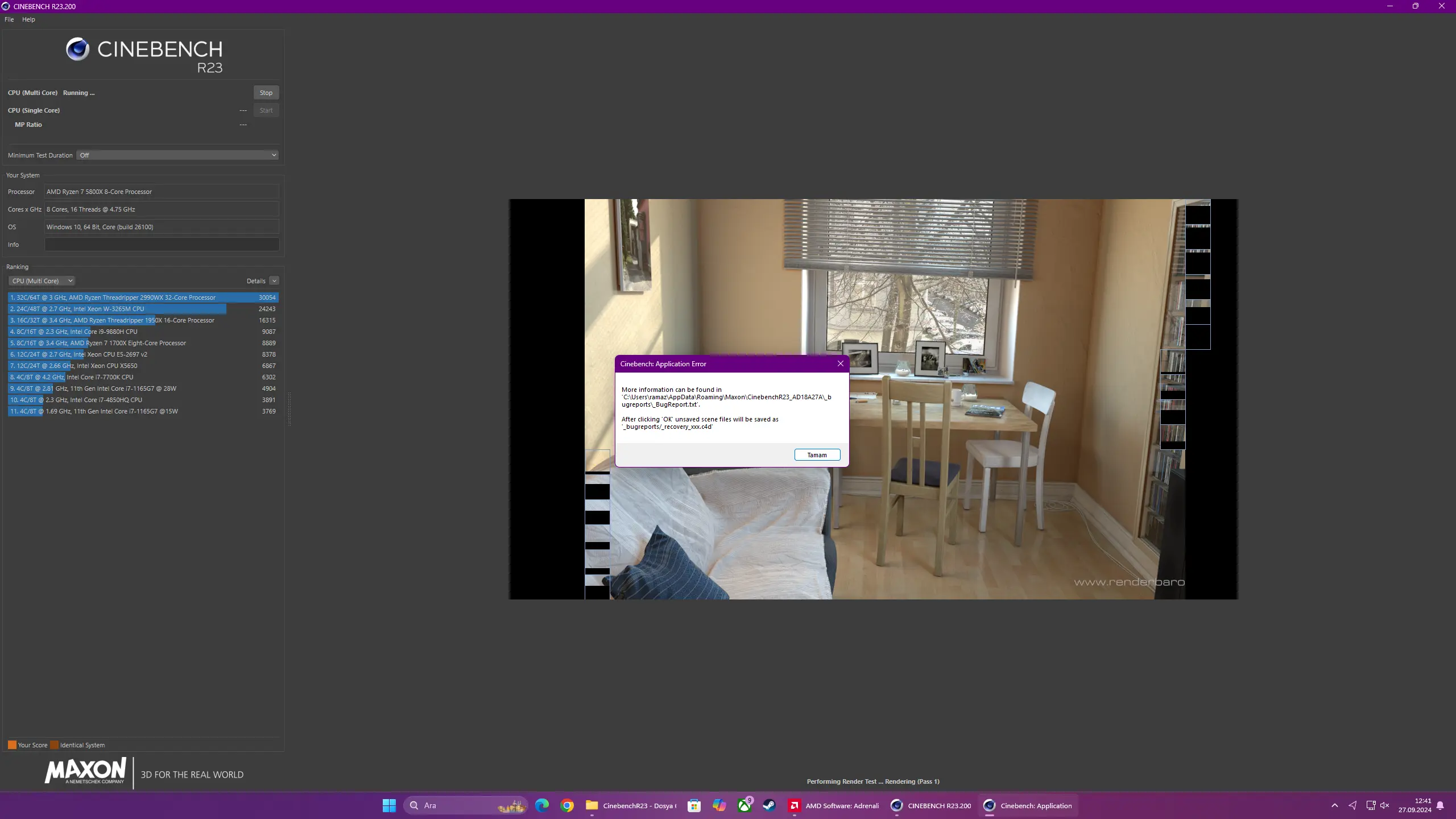Open the Xbox app from the taskbar
Viewport: 1456px width, 819px height.
point(744,805)
